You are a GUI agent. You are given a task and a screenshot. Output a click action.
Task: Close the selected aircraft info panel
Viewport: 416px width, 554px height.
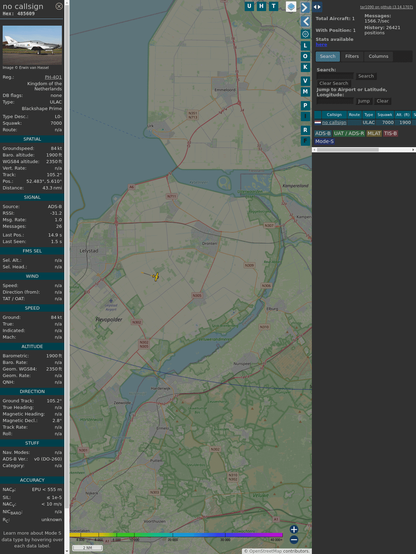(x=59, y=6)
